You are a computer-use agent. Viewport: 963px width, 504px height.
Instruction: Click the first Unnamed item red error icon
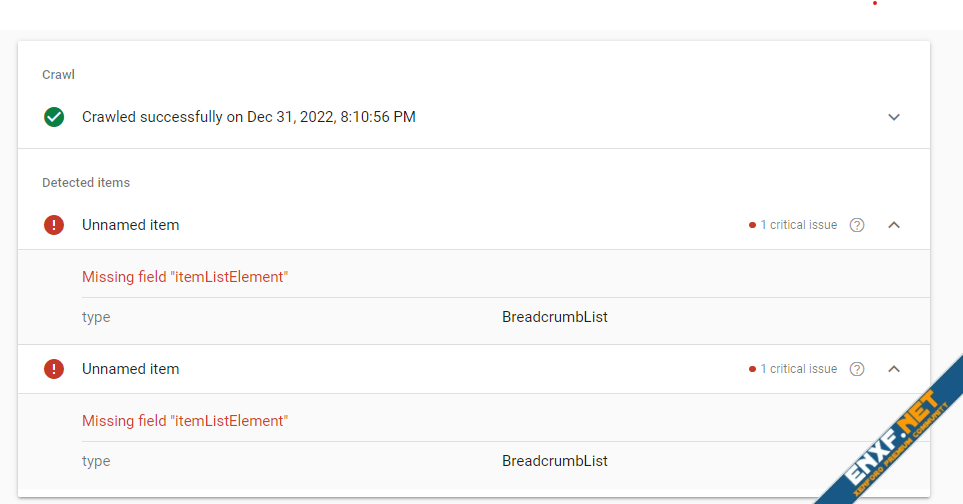54,225
